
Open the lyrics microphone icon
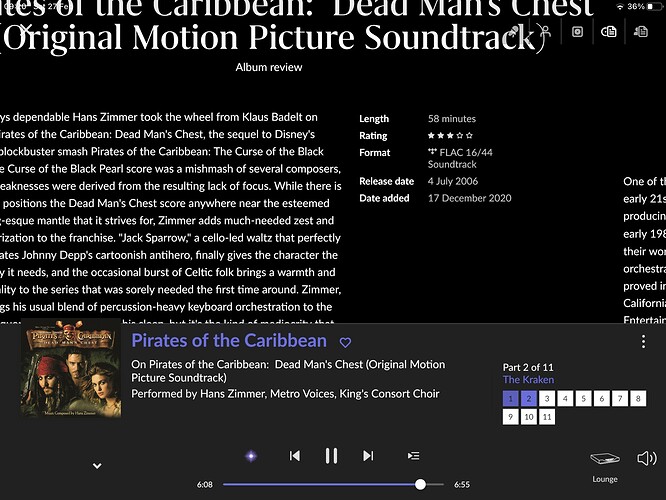click(513, 32)
